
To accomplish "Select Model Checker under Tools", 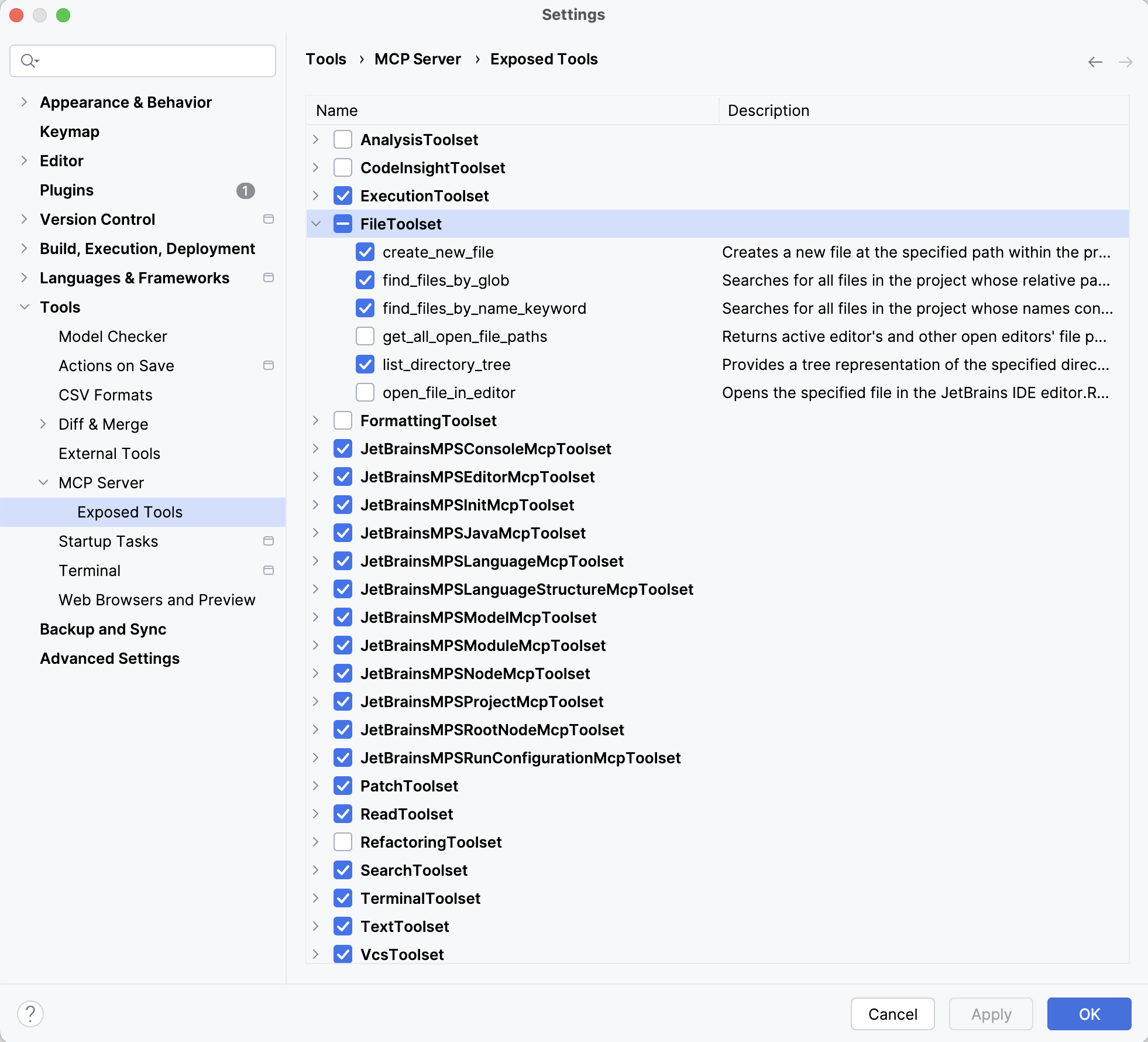I will (x=113, y=337).
